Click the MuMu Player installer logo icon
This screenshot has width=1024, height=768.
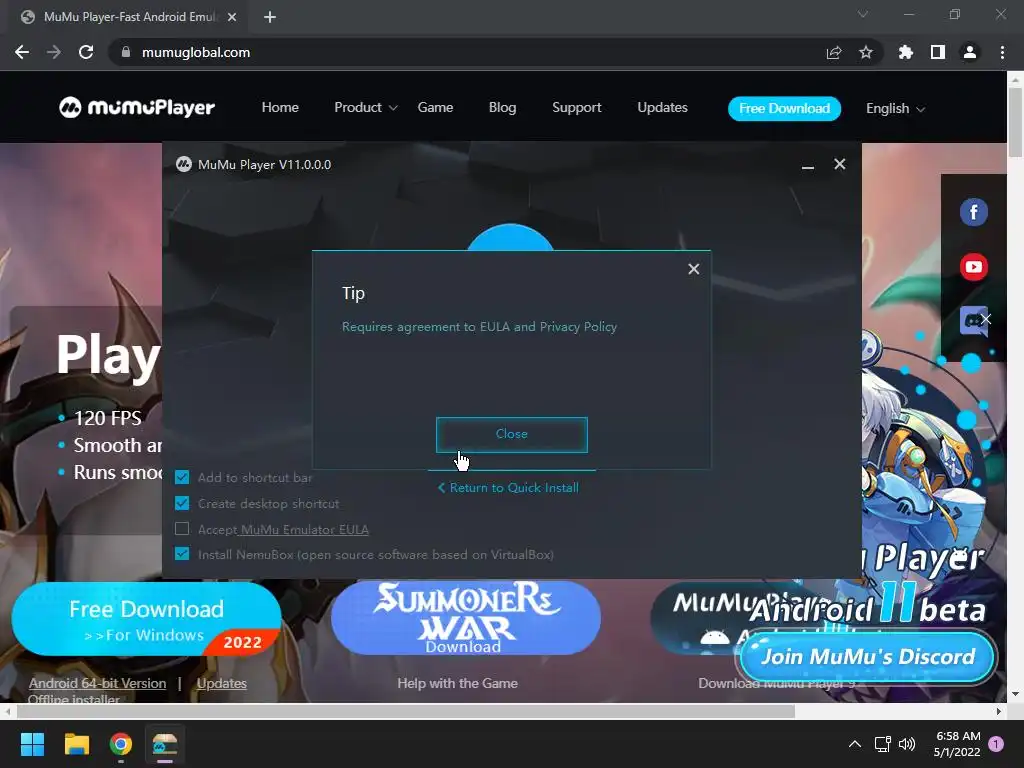click(184, 165)
